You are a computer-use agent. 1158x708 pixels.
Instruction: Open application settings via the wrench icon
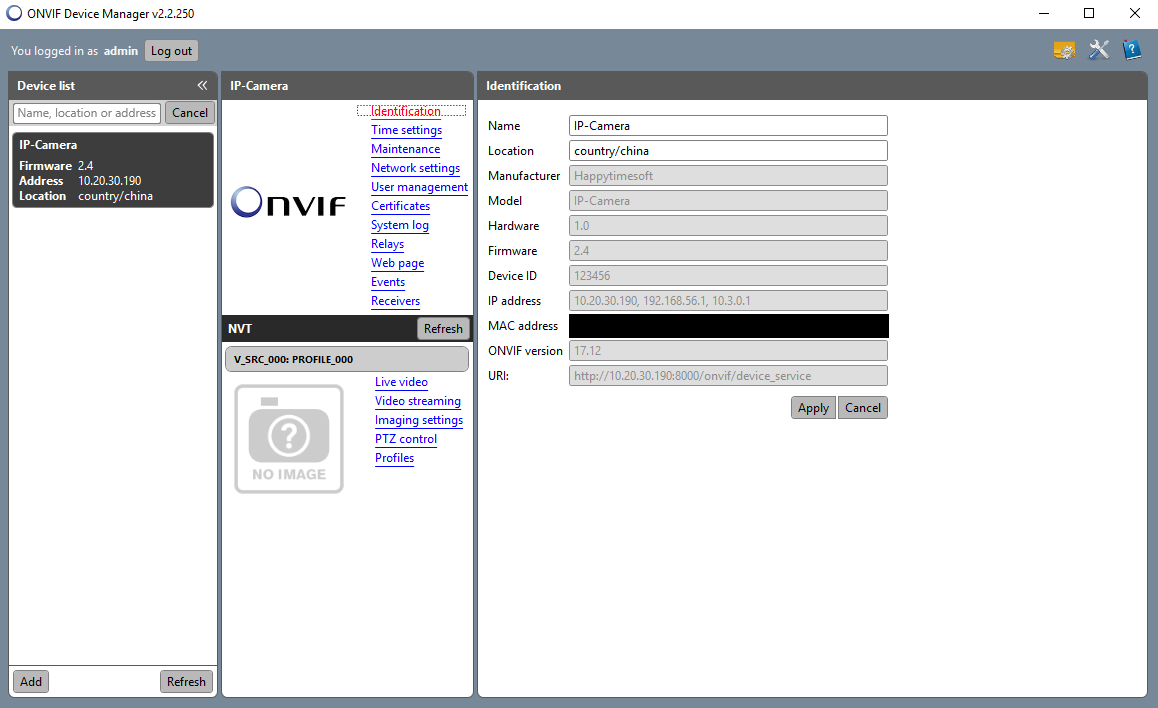tap(1098, 49)
